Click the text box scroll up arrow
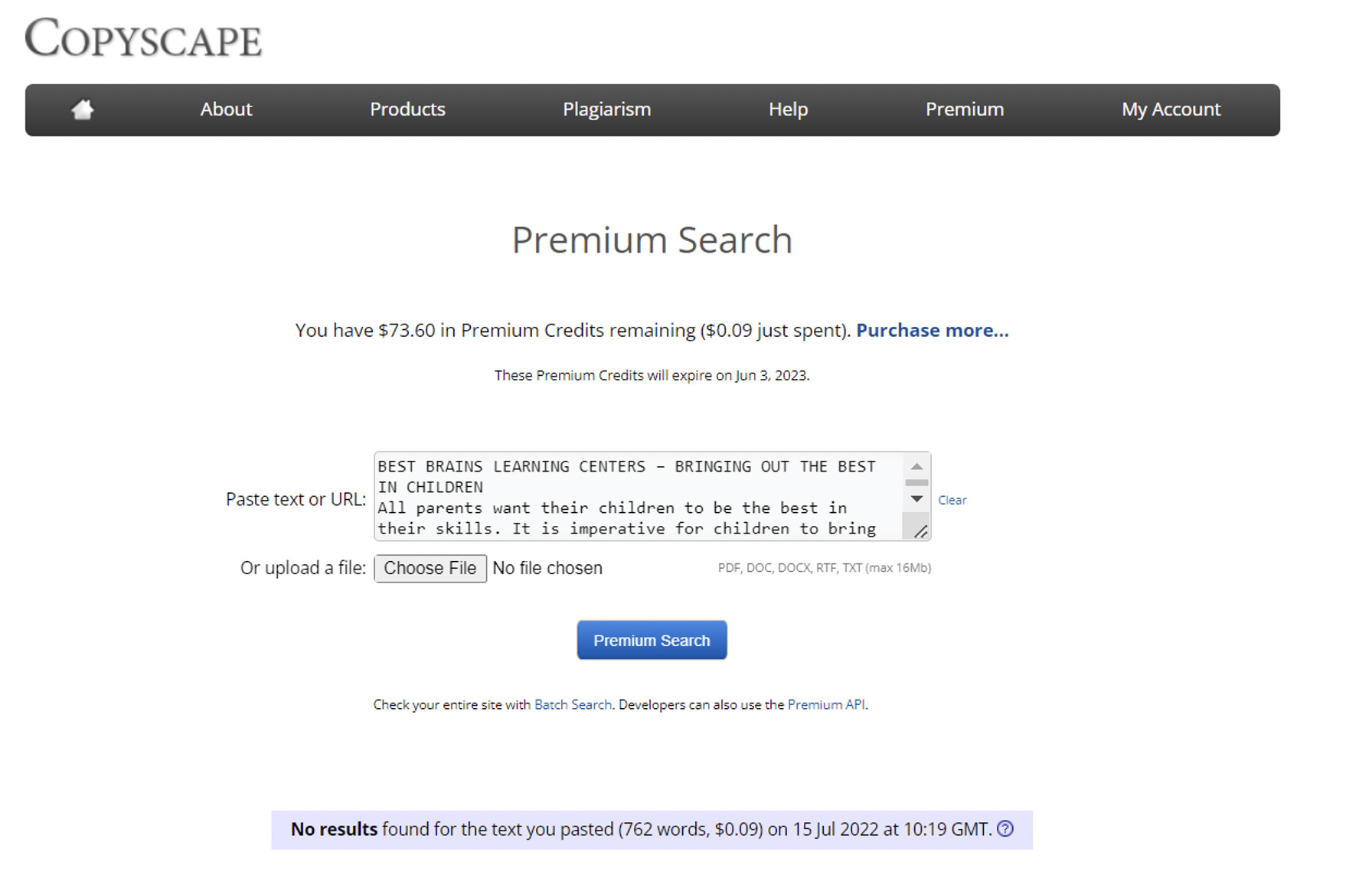1372x891 pixels. [916, 466]
